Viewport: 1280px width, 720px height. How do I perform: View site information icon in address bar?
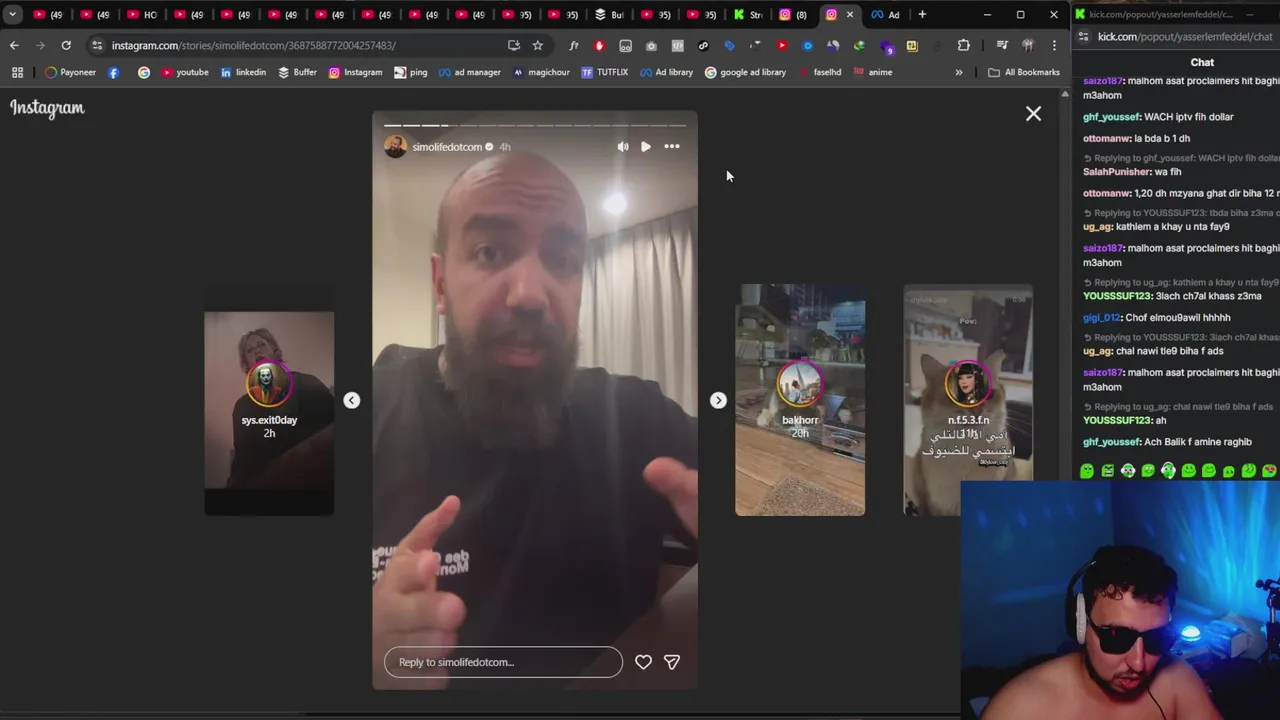pyautogui.click(x=96, y=45)
